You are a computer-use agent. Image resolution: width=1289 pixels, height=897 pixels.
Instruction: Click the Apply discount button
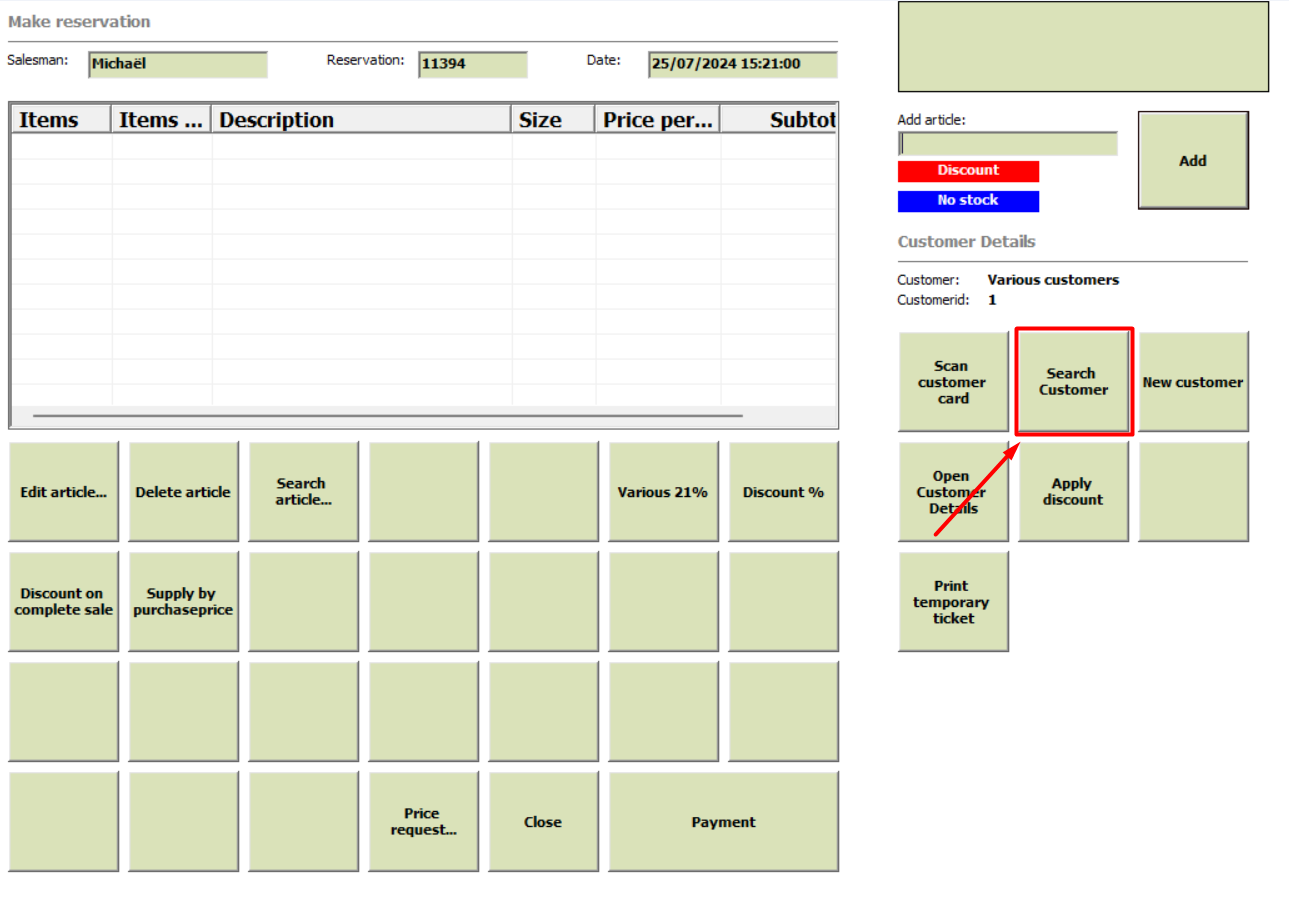click(1073, 492)
